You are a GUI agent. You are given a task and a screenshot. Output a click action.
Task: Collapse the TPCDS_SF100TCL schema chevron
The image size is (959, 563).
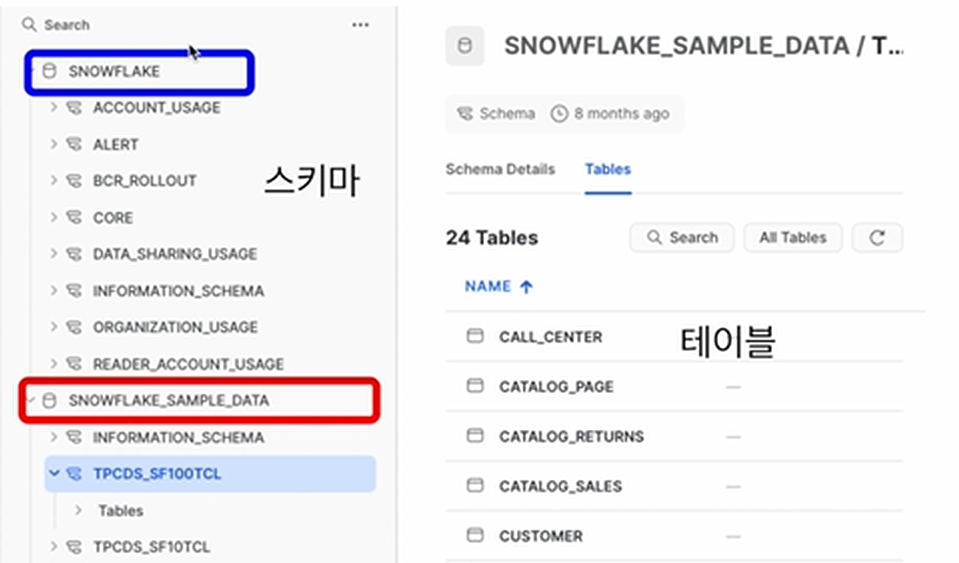coord(54,474)
